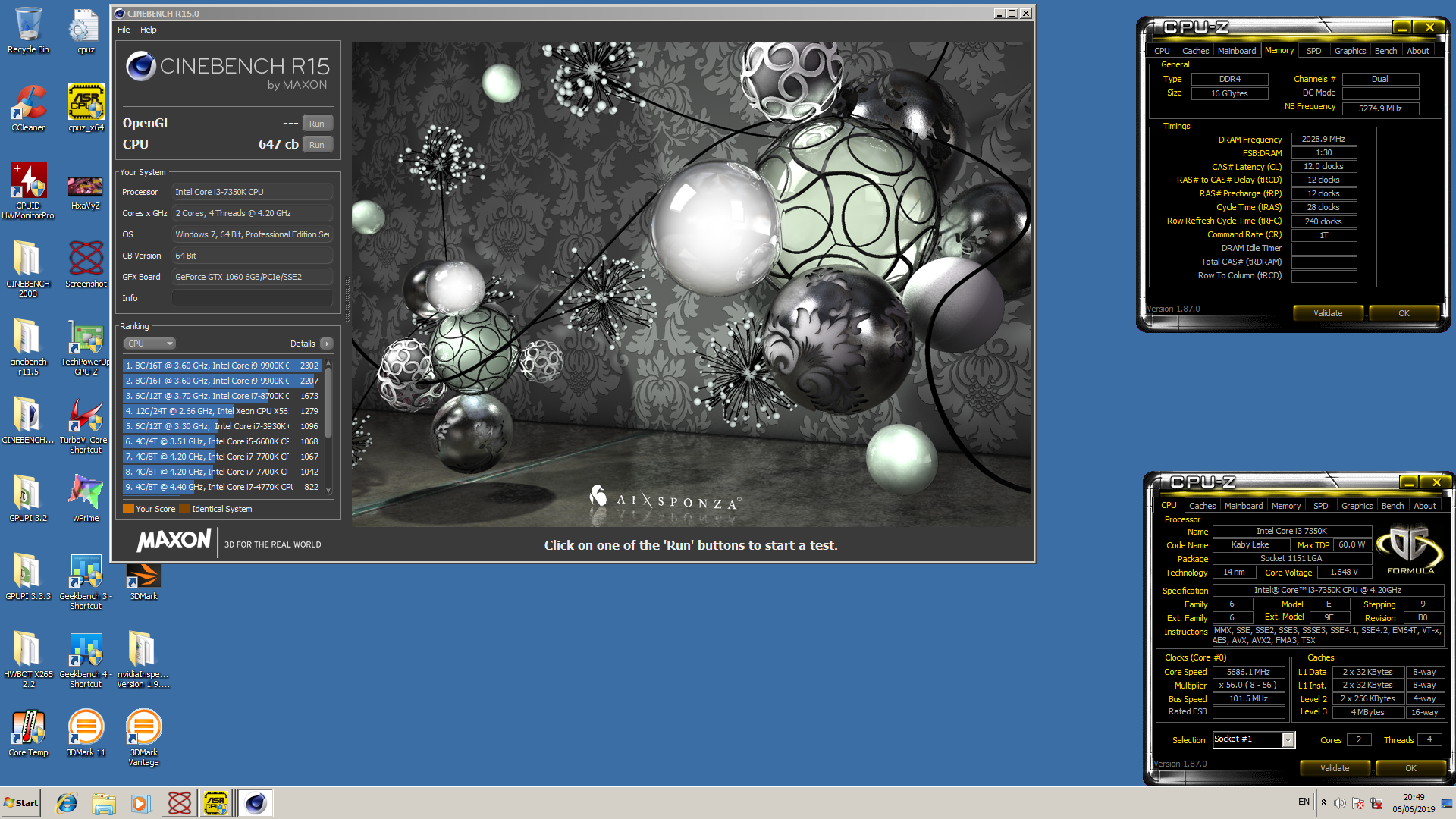The width and height of the screenshot is (1456, 819).
Task: Open the cinebench r11.5 folder
Action: [x=28, y=347]
